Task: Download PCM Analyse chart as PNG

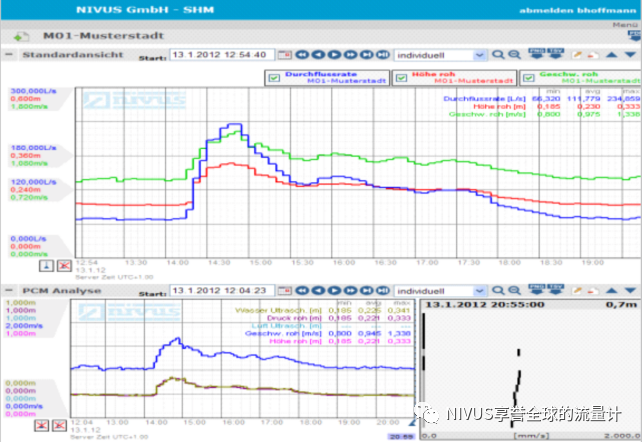Action: [x=537, y=289]
